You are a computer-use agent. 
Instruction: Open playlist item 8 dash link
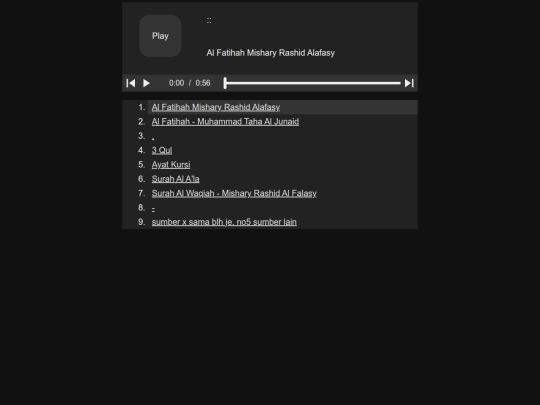(x=153, y=208)
